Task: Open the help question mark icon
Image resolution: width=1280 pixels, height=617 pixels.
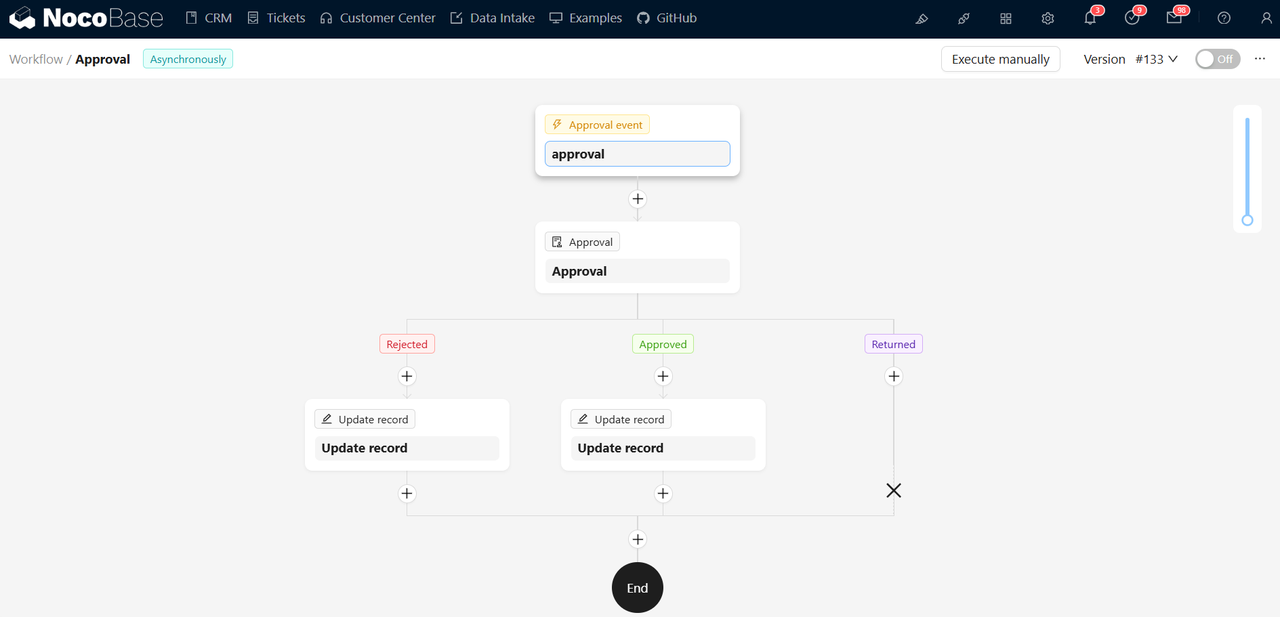Action: click(x=1224, y=18)
